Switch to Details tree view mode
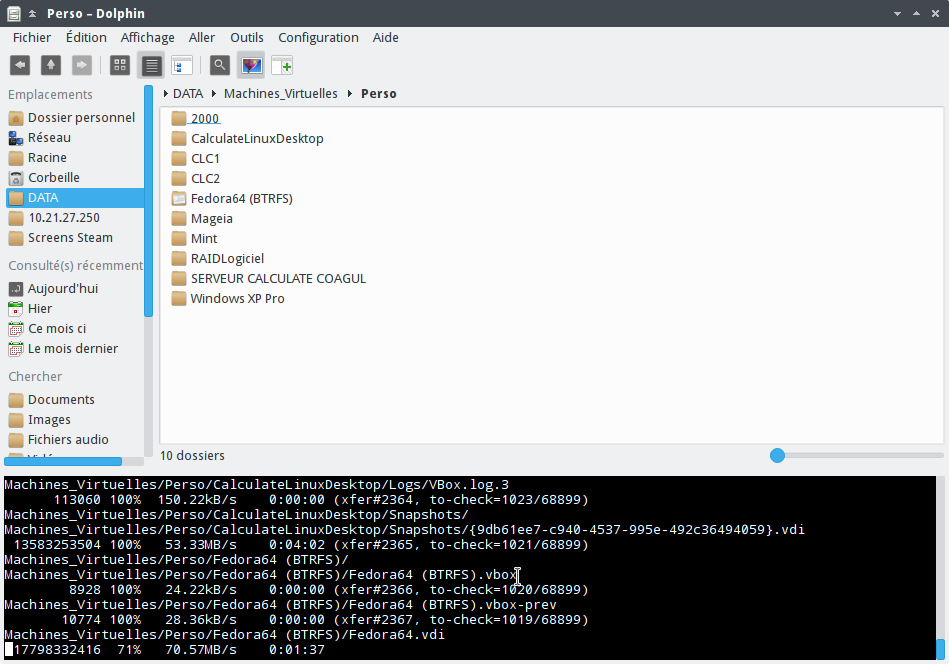 (182, 65)
